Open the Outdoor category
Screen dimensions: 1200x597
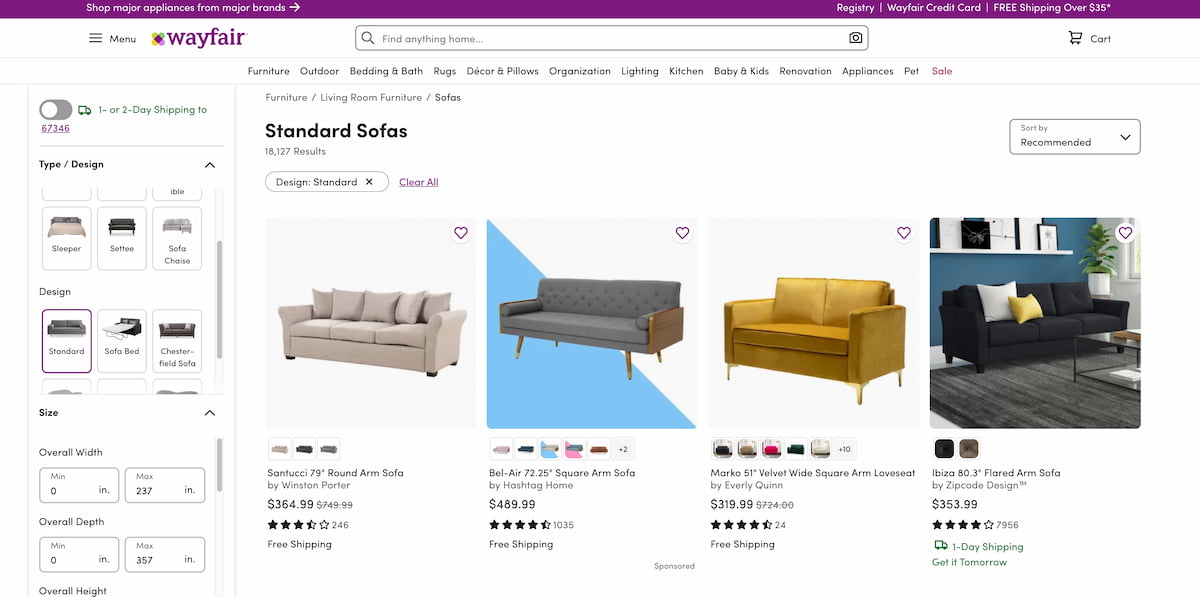pos(319,71)
